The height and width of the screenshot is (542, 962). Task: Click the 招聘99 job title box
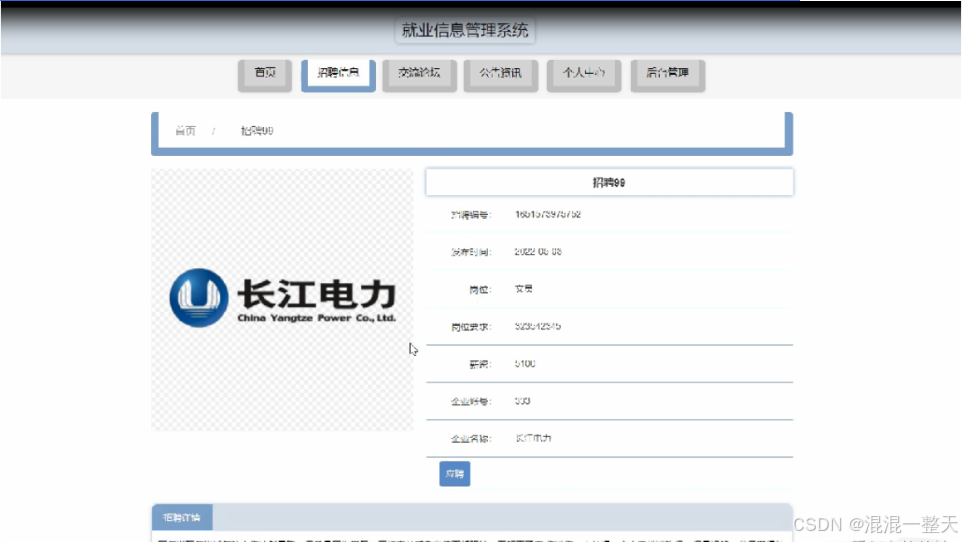coord(609,182)
